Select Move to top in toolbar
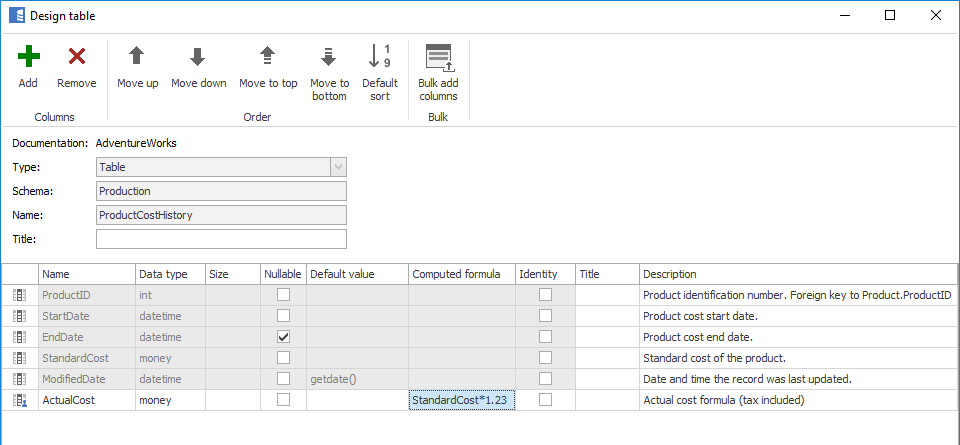This screenshot has height=445, width=960. [x=268, y=58]
